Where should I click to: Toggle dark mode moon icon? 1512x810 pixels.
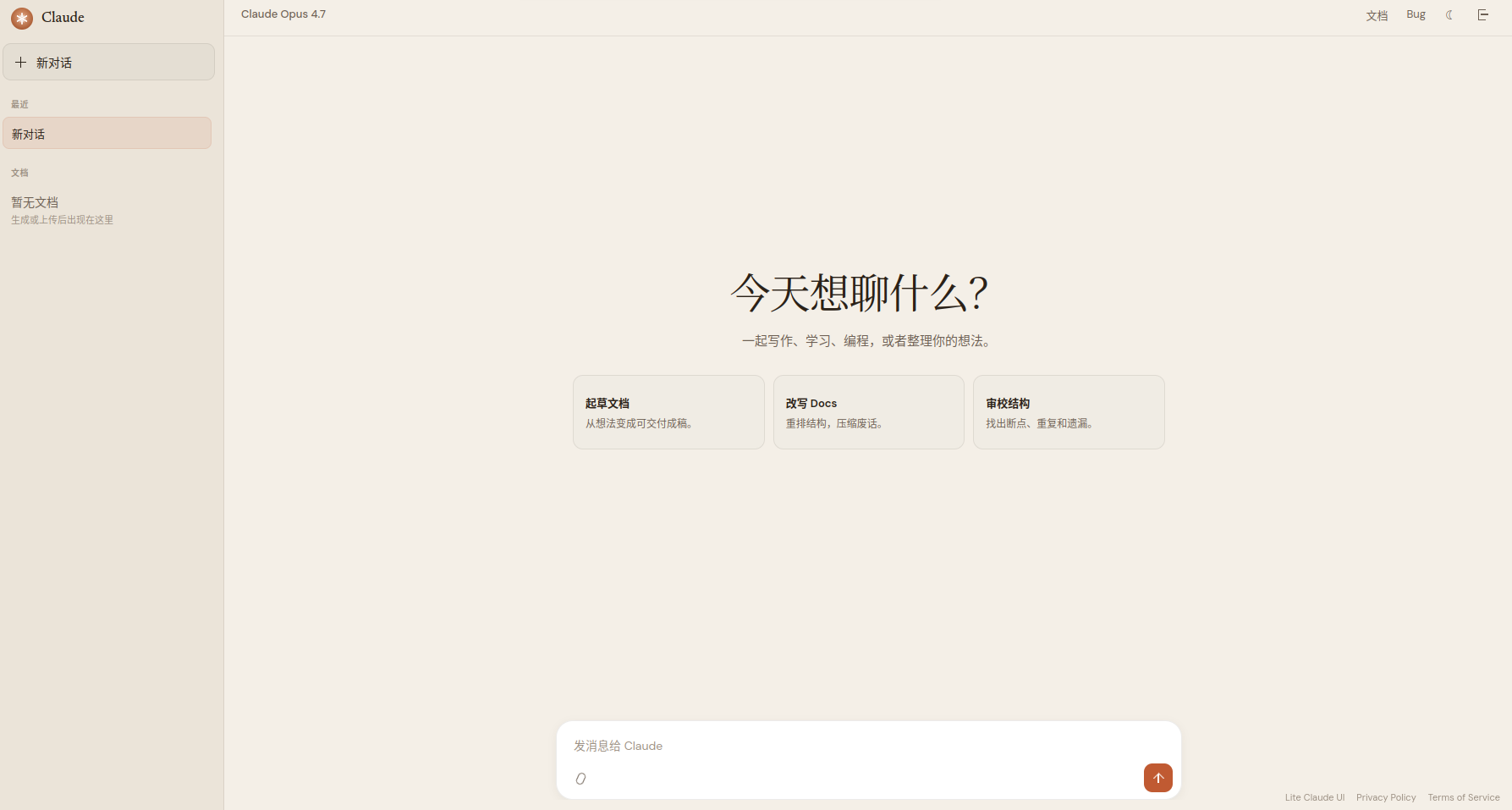(x=1449, y=15)
